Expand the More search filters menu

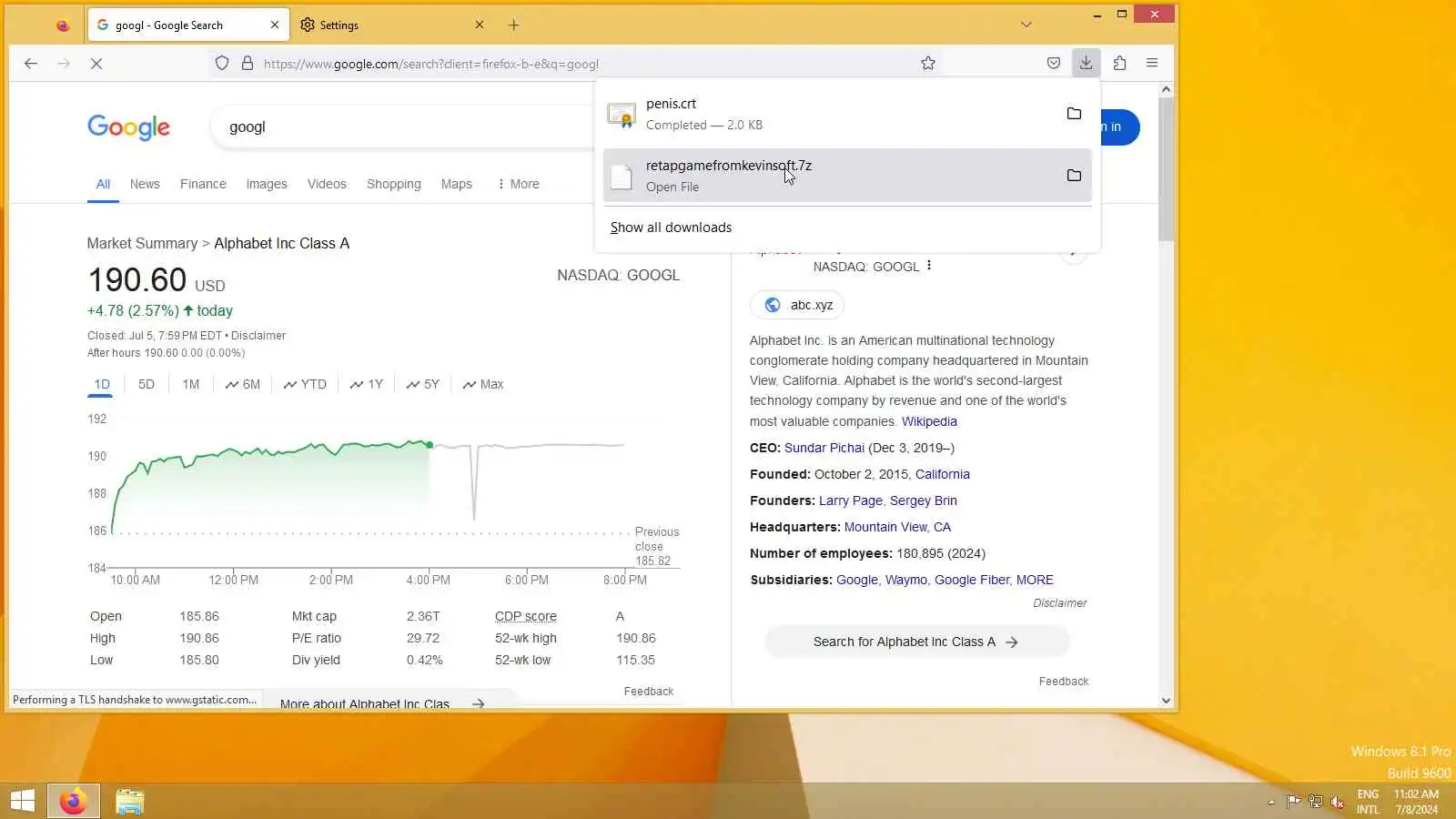(x=518, y=184)
